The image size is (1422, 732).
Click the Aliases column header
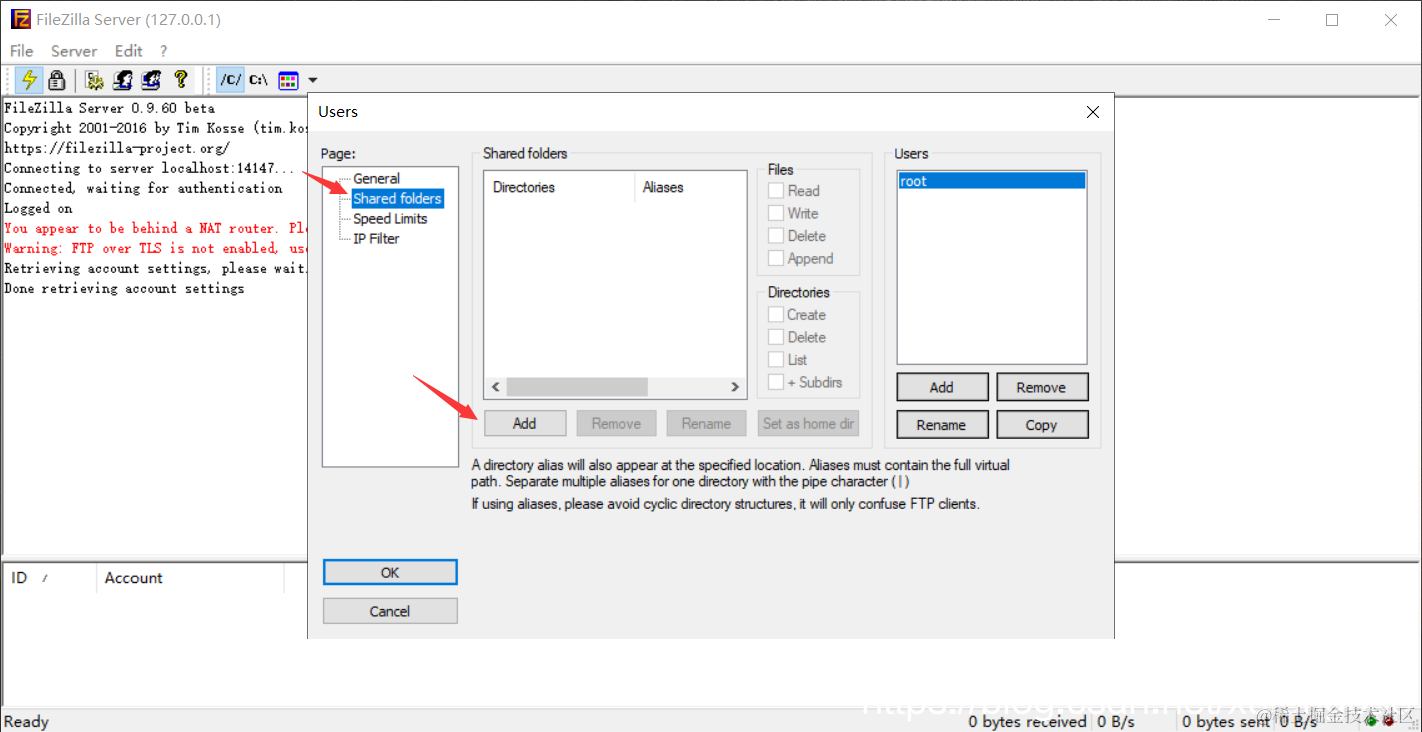pyautogui.click(x=690, y=187)
